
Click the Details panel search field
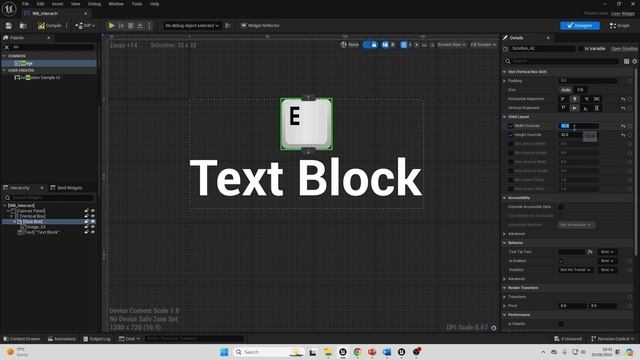pos(562,61)
